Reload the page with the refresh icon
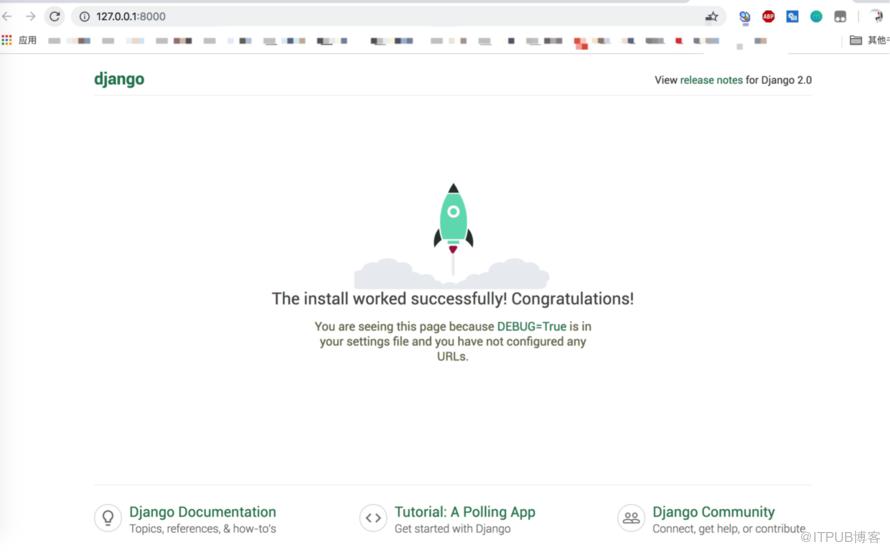The image size is (890, 552). pyautogui.click(x=54, y=16)
